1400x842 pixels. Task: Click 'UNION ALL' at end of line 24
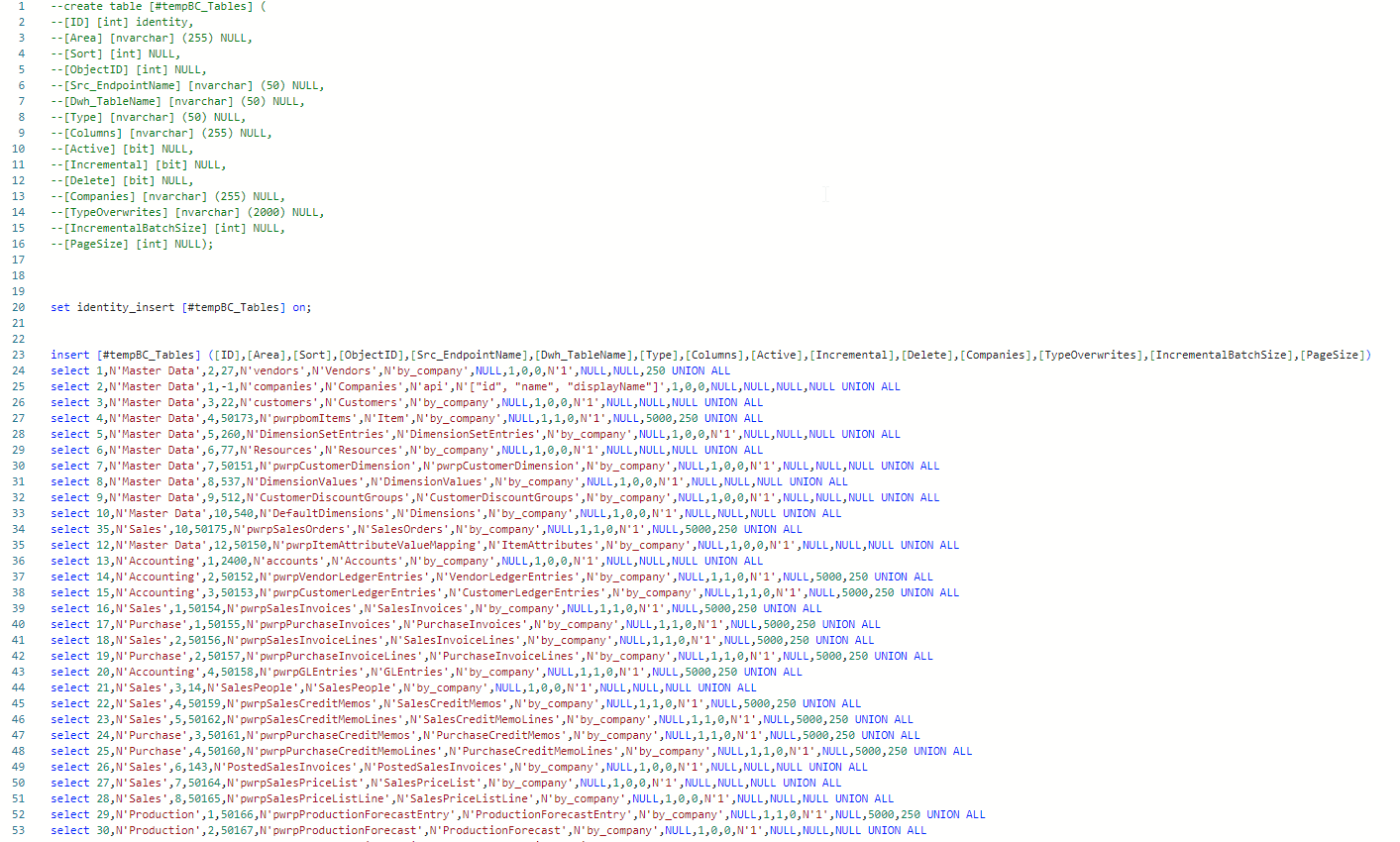click(x=701, y=370)
